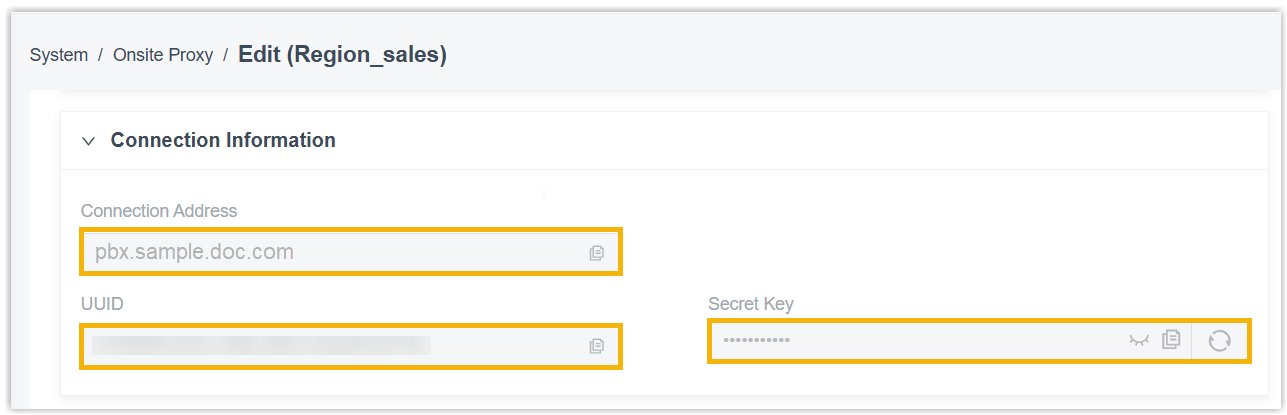Go to System in breadcrumb
The width and height of the screenshot is (1287, 415).
pos(59,55)
